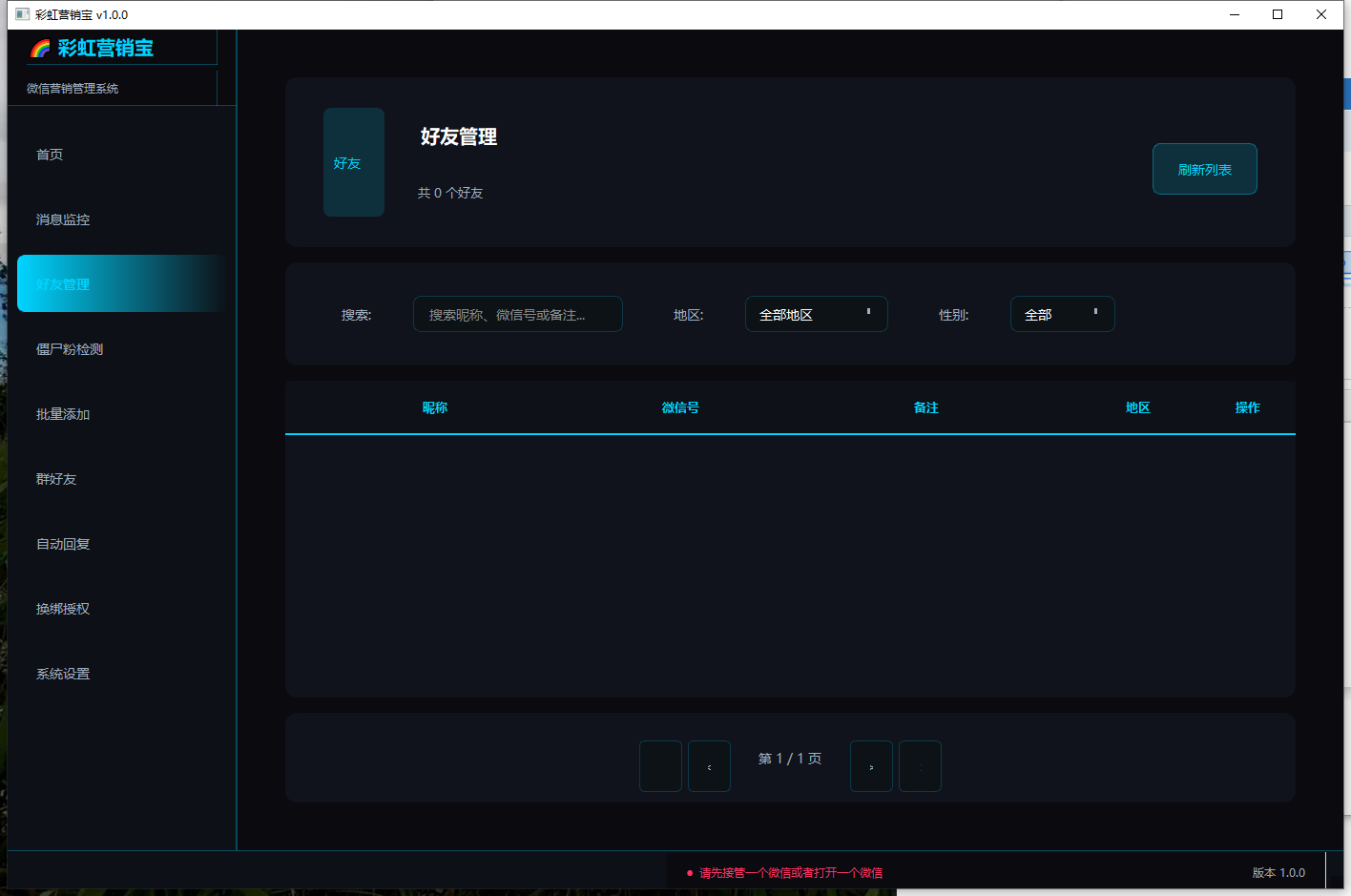This screenshot has height=896, width=1351.
Task: Click the 操作 column header
Action: (1248, 407)
